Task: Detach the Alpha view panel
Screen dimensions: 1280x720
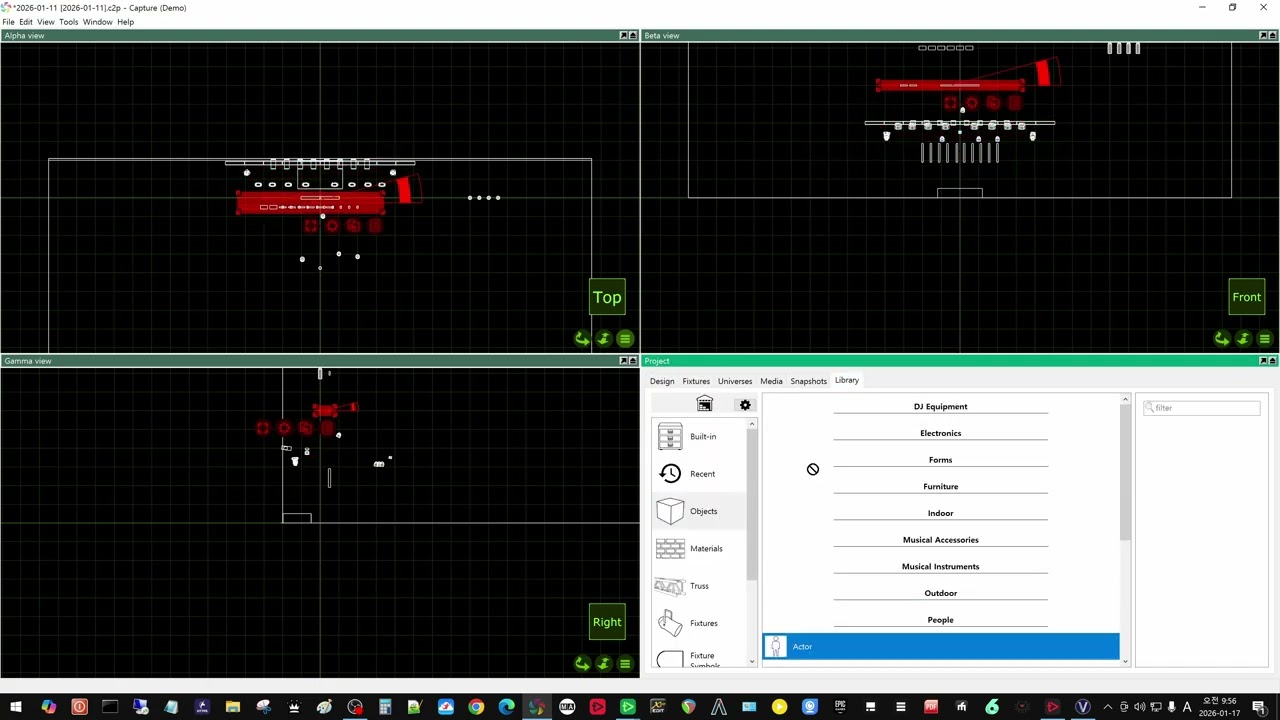Action: (x=623, y=35)
